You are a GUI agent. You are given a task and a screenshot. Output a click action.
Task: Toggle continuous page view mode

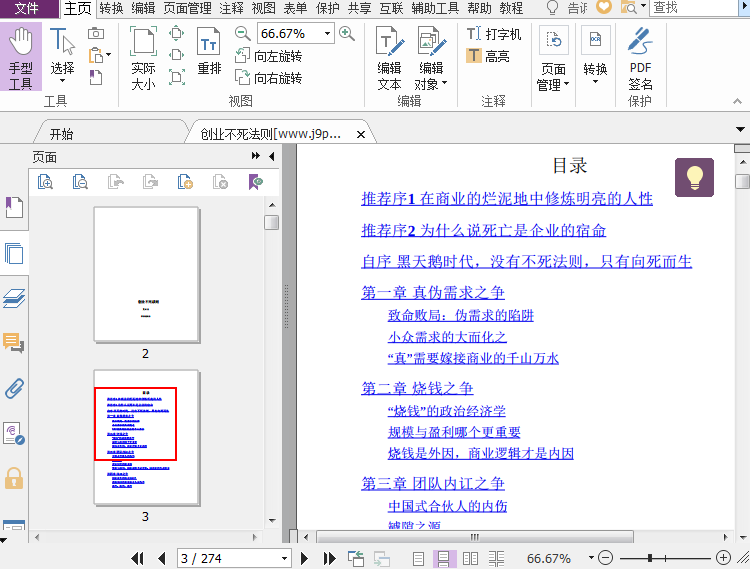(443, 558)
